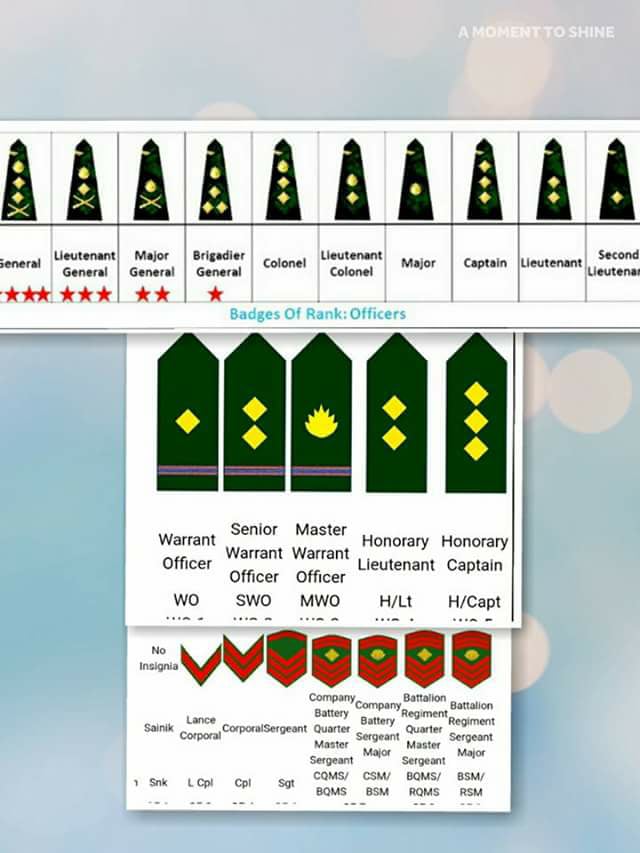Viewport: 640px width, 853px height.
Task: Click the Lieutenant Colonel label
Action: [x=351, y=263]
